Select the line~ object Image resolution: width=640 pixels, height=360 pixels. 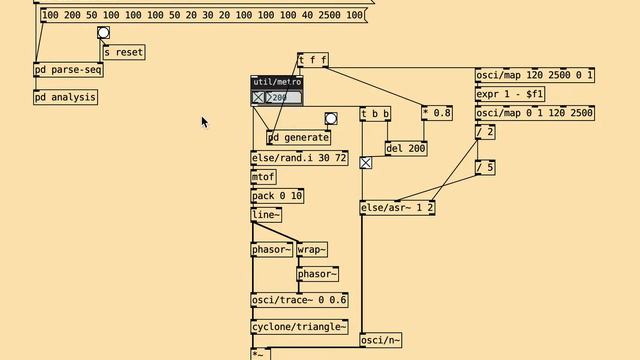tap(266, 215)
